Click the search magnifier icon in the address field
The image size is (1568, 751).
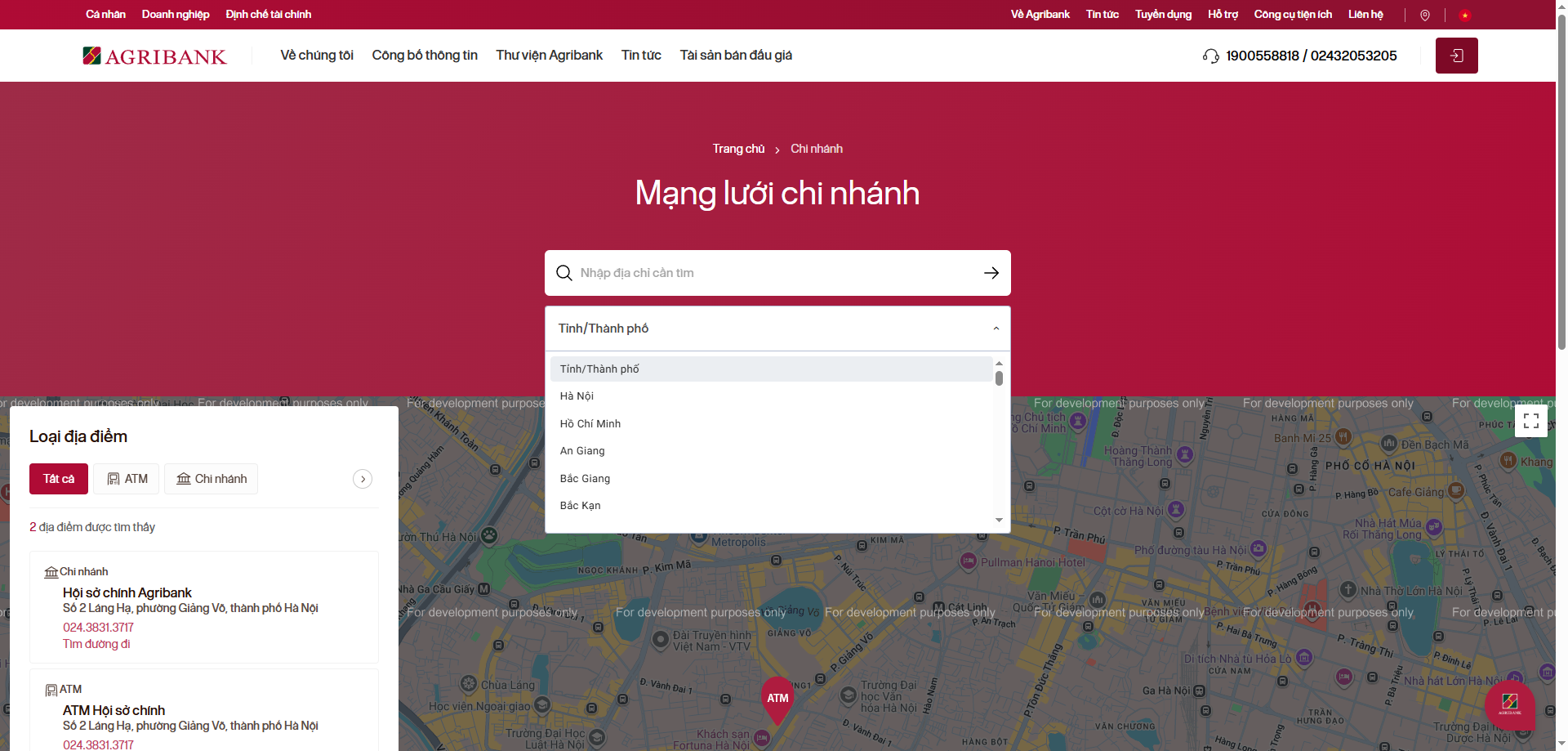[x=564, y=273]
